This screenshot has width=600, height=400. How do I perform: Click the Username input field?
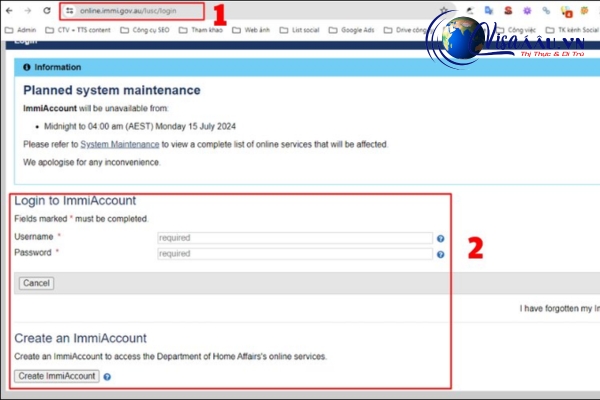(x=295, y=238)
